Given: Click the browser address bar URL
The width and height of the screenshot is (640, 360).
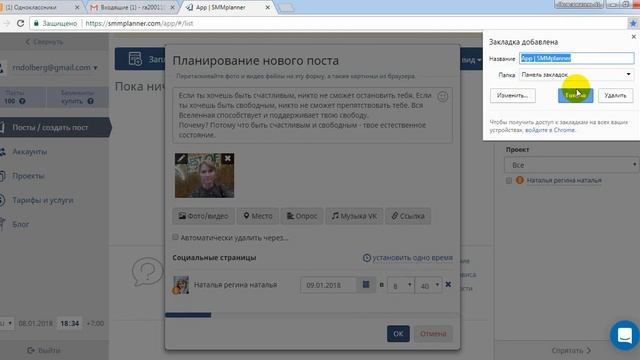Looking at the screenshot, I should point(140,23).
